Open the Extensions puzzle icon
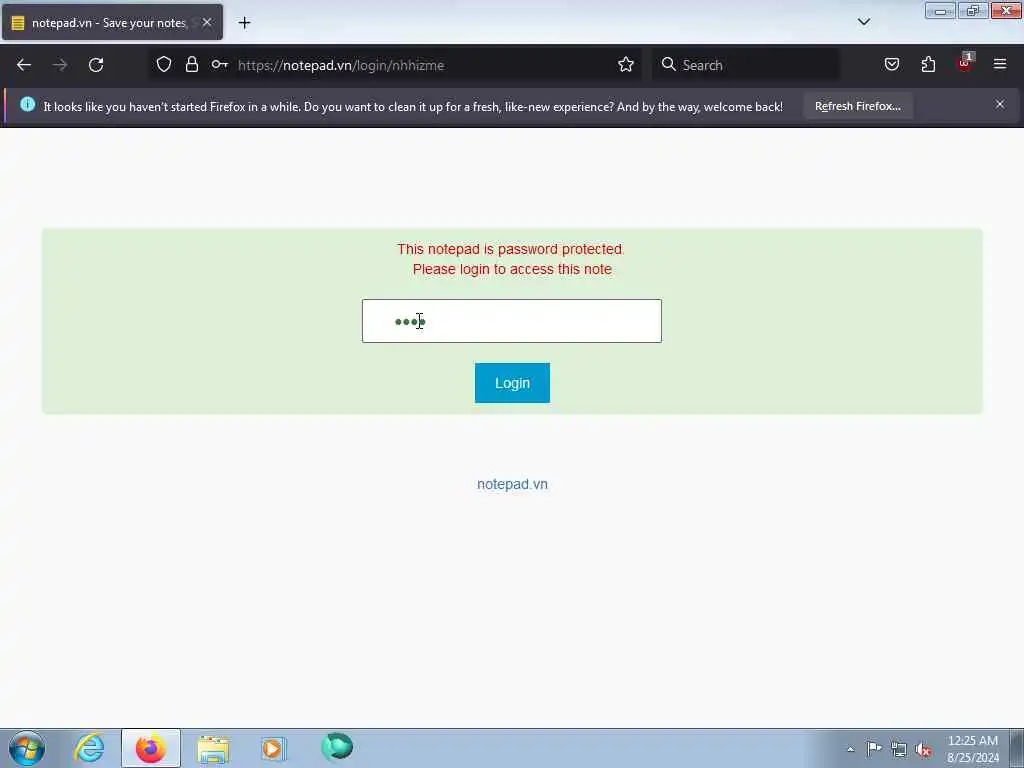Screen dimensions: 1024x768 point(928,64)
